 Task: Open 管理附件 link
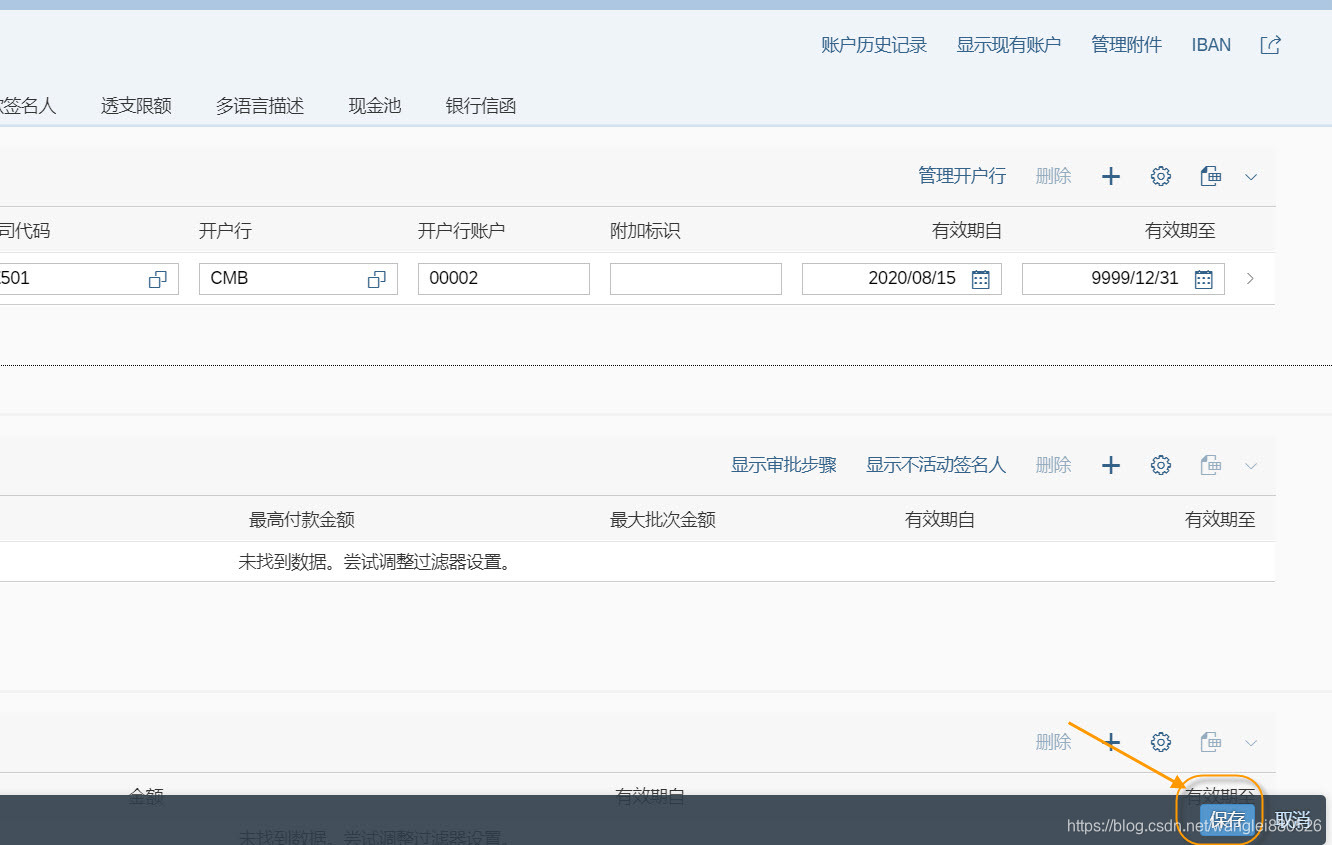coord(1127,45)
